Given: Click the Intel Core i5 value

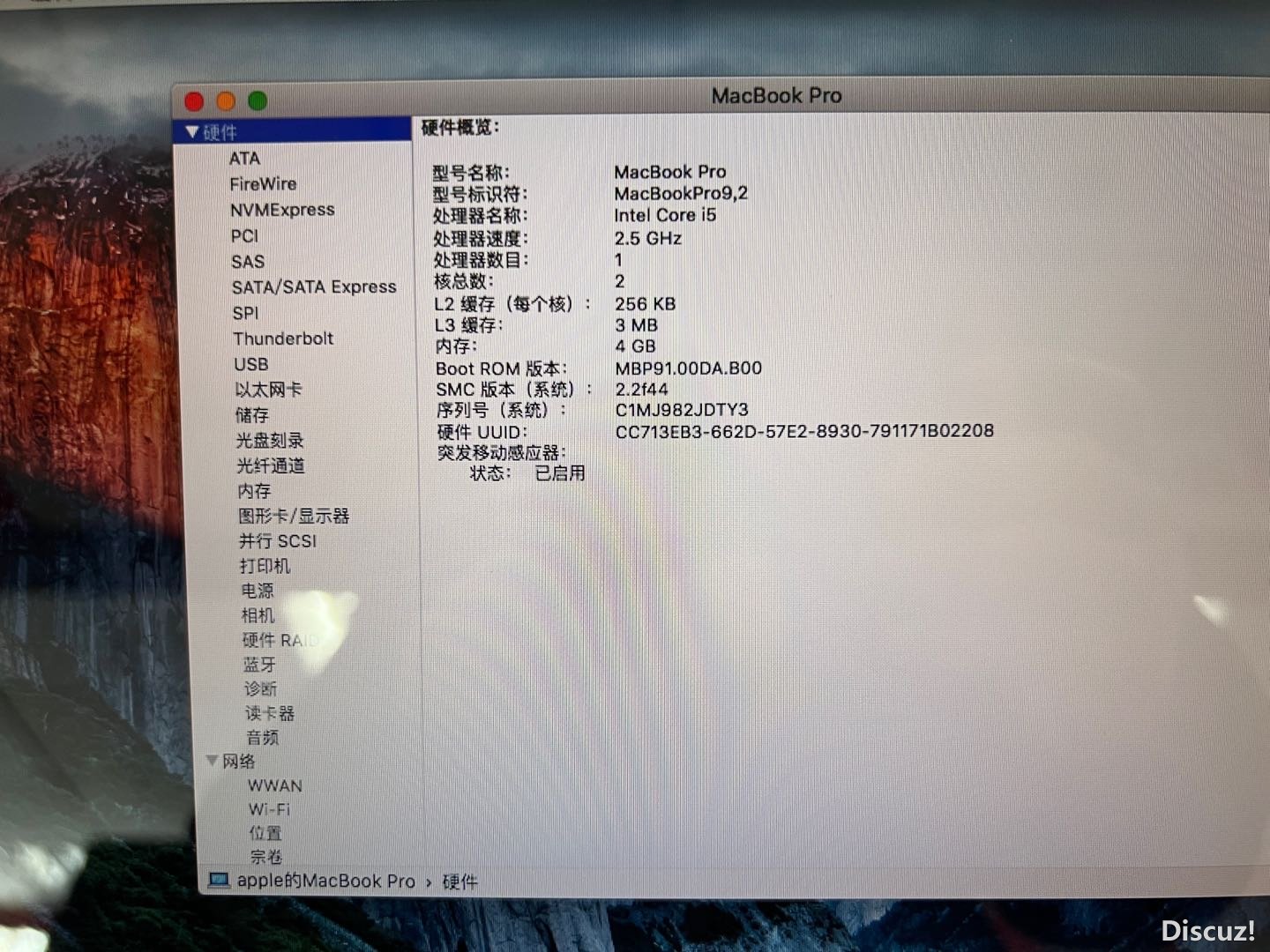Looking at the screenshot, I should (665, 216).
